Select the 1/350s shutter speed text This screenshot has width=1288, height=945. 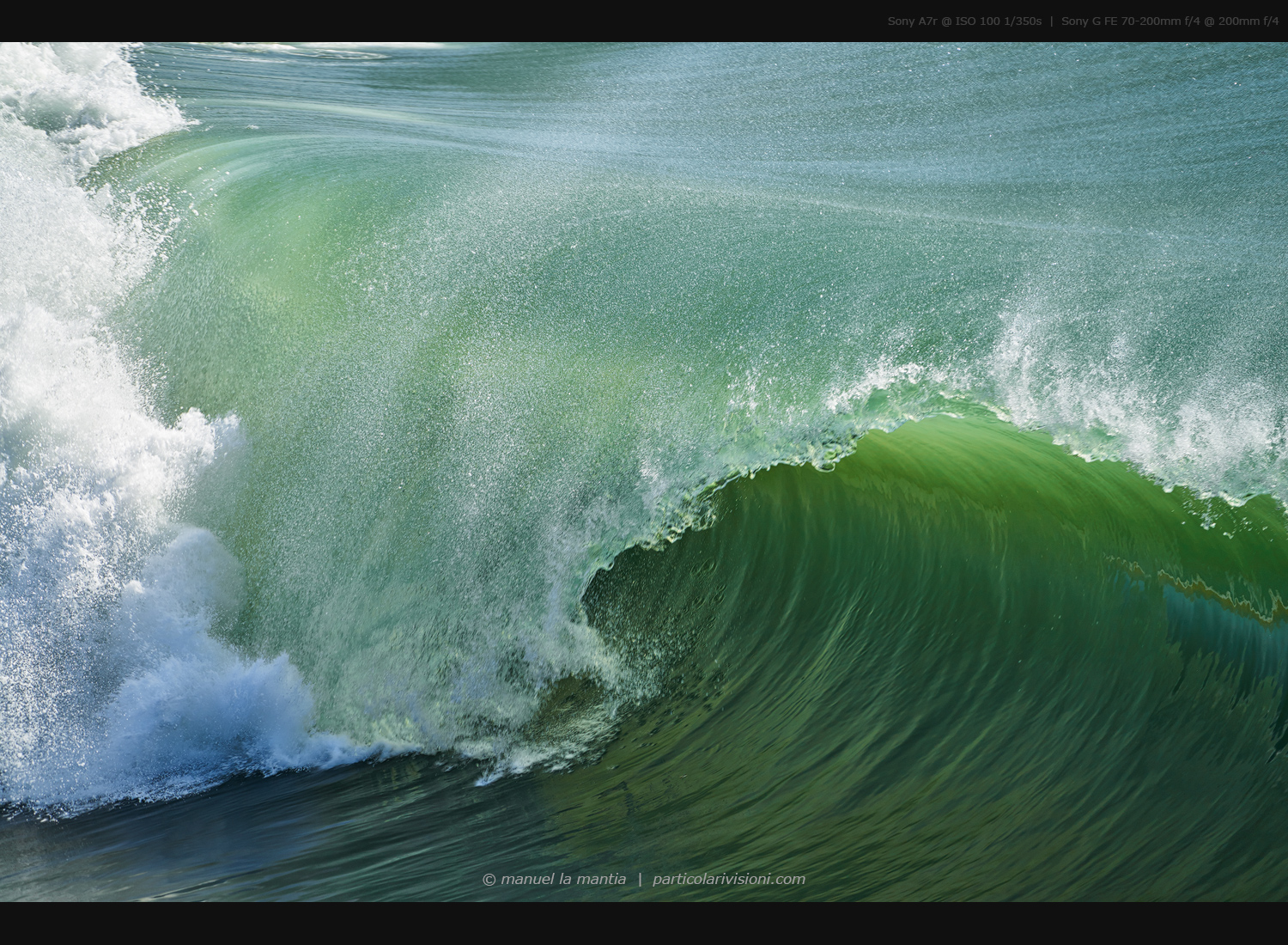tap(1024, 19)
